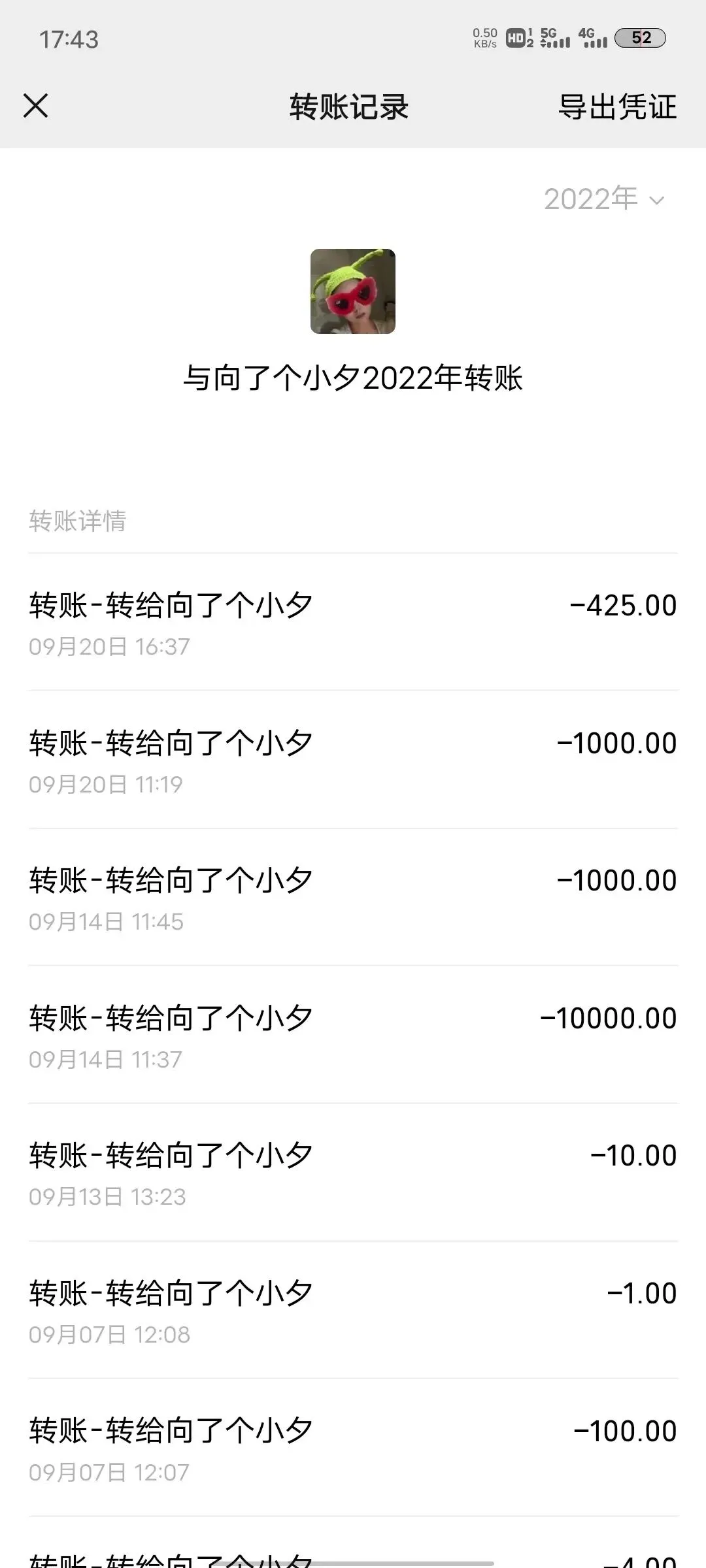Screen dimensions: 706x1568
Task: Tap the contact avatar thumbnail
Action: 353,291
